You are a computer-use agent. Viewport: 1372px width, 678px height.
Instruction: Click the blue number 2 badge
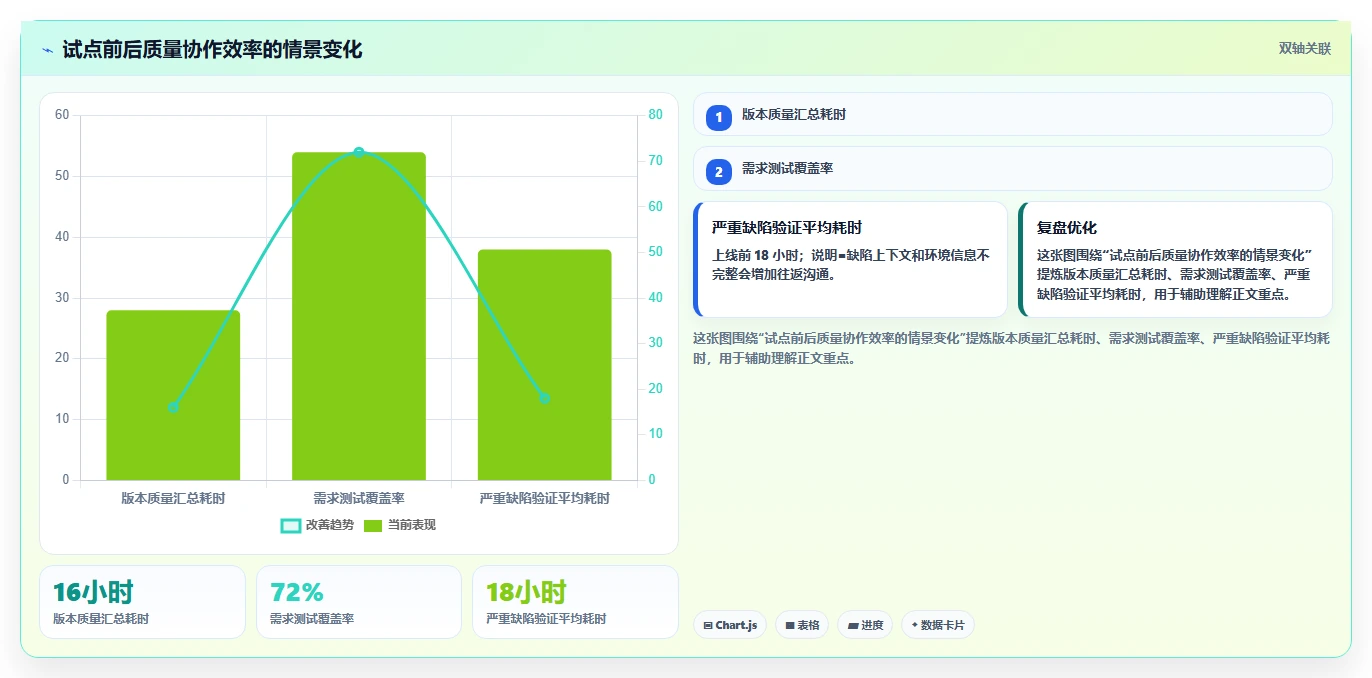point(718,172)
